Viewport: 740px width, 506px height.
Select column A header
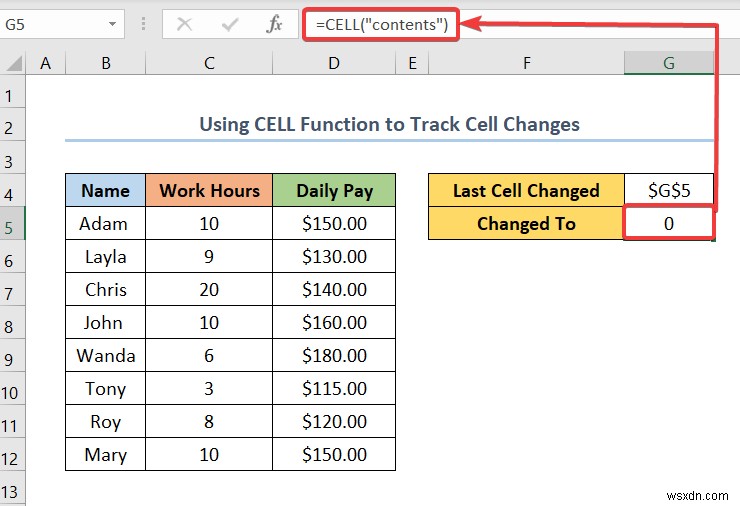(x=45, y=63)
